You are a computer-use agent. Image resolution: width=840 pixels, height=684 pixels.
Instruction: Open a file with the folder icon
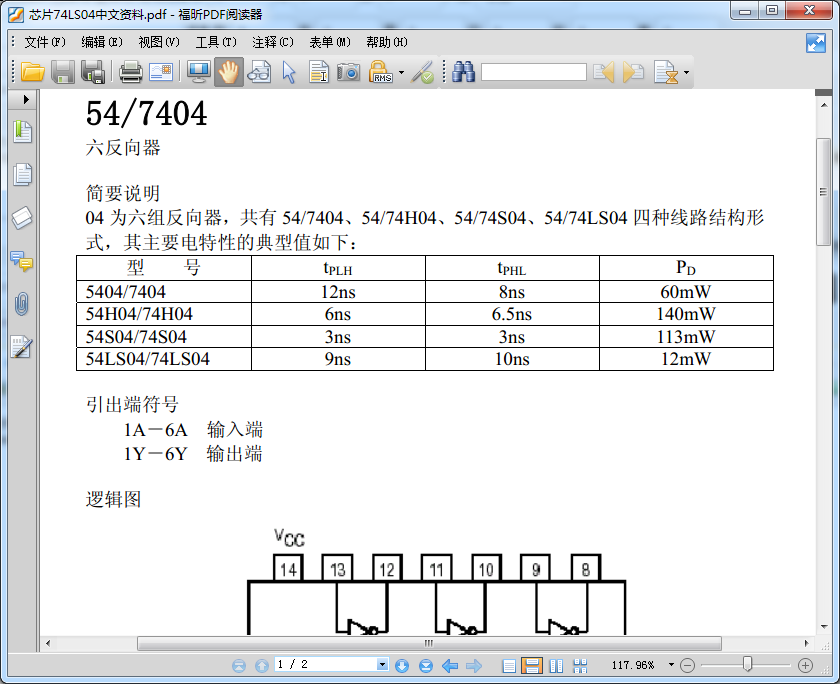click(32, 72)
